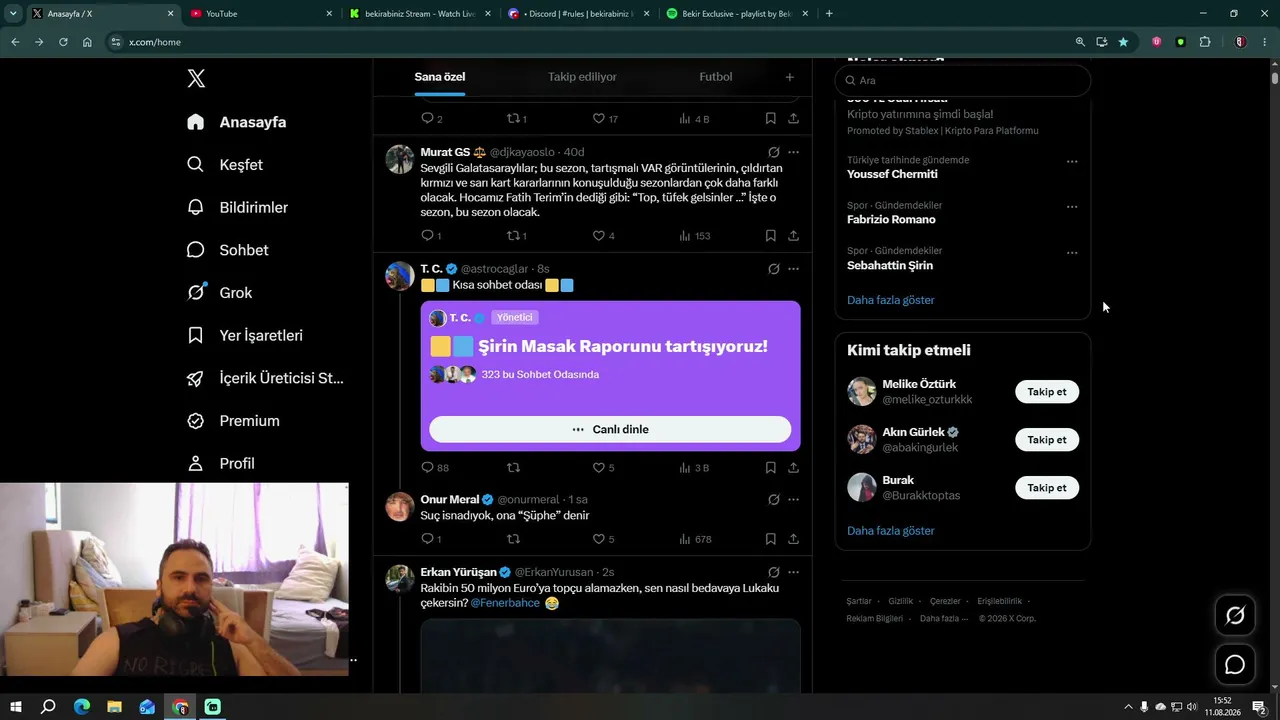This screenshot has height=720, width=1280.
Task: Open İçerik Üreticisi studio in sidebar
Action: pyautogui.click(x=265, y=378)
